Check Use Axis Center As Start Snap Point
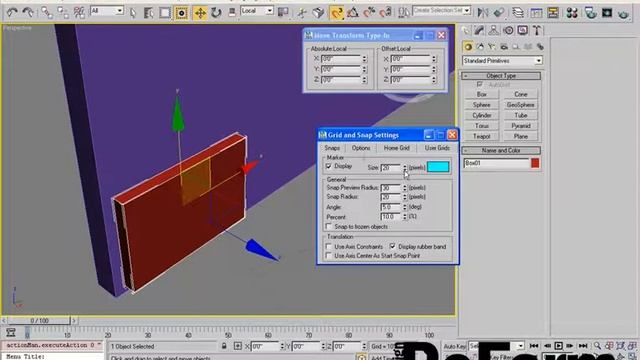Screen dimensions: 640x360 pos(329,256)
